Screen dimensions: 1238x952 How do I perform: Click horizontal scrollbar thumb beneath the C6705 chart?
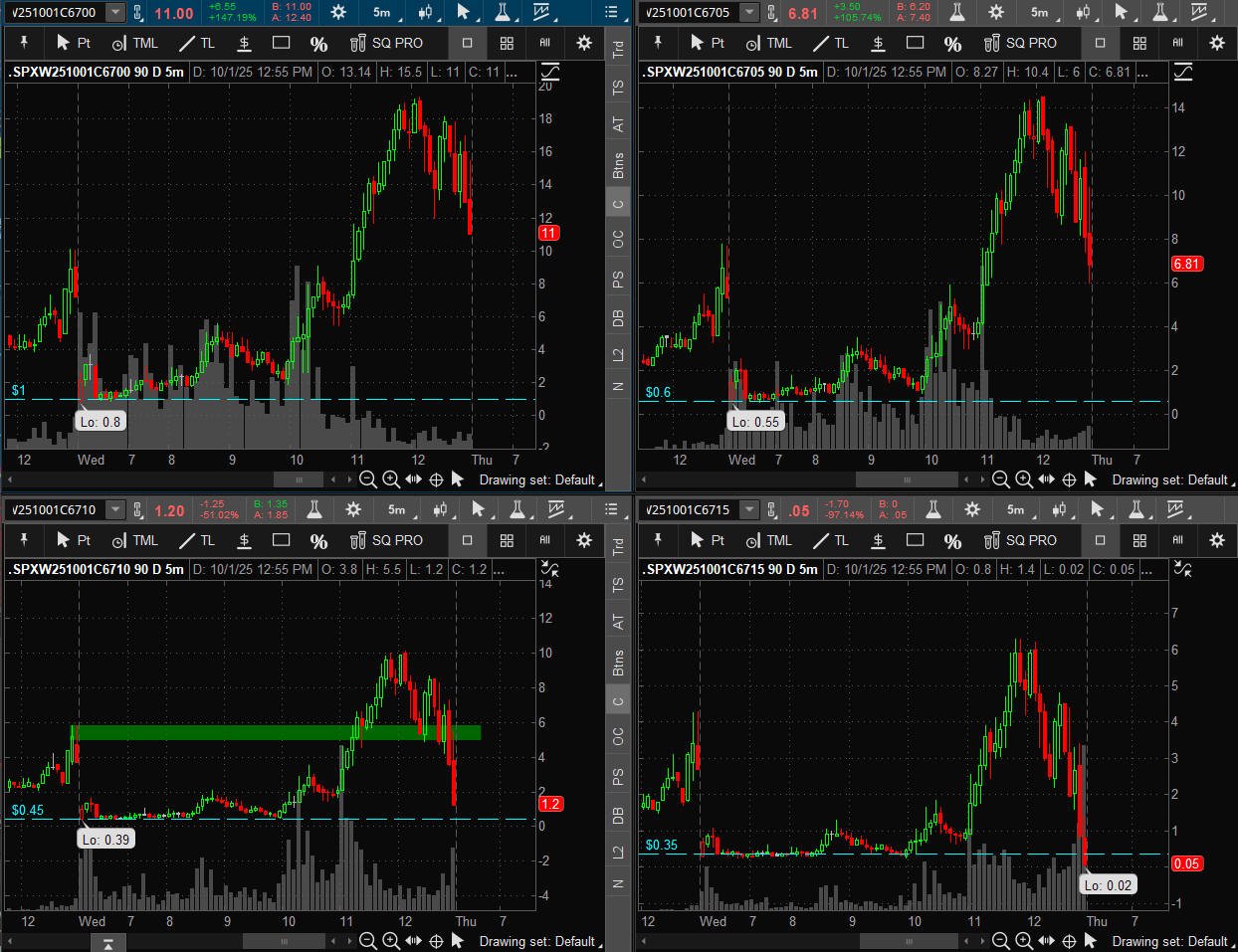[907, 479]
